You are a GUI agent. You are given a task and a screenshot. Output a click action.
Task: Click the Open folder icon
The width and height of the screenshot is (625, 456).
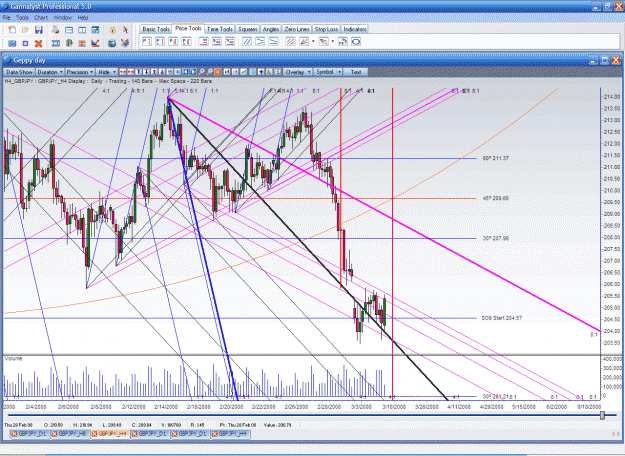(25, 30)
